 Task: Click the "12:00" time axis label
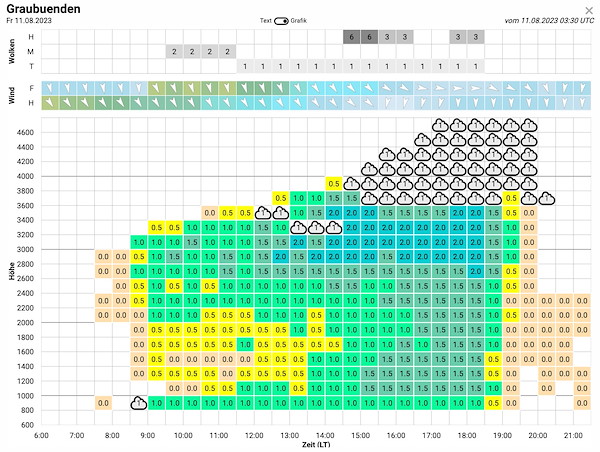[254, 435]
